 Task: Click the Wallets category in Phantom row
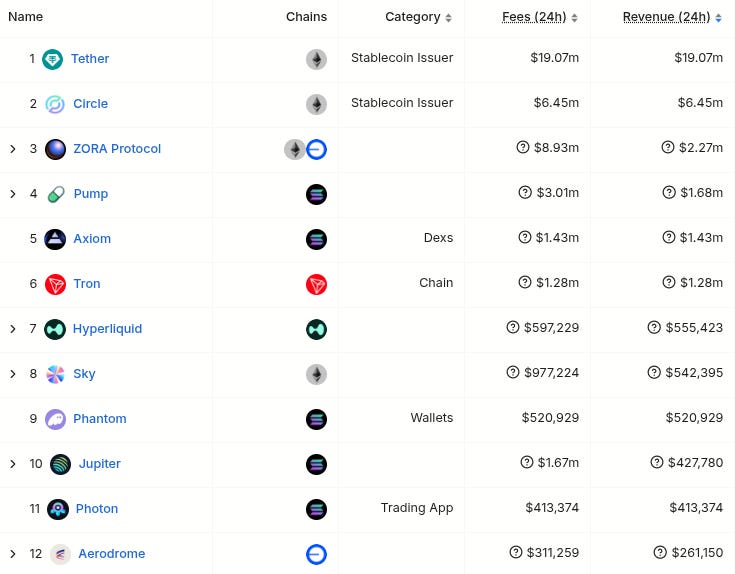(x=432, y=417)
